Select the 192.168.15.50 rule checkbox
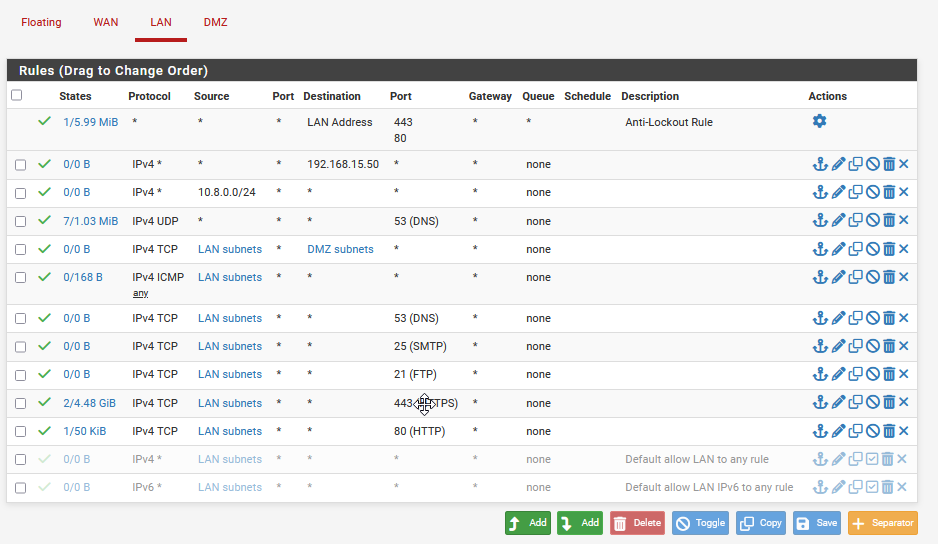 [20, 165]
